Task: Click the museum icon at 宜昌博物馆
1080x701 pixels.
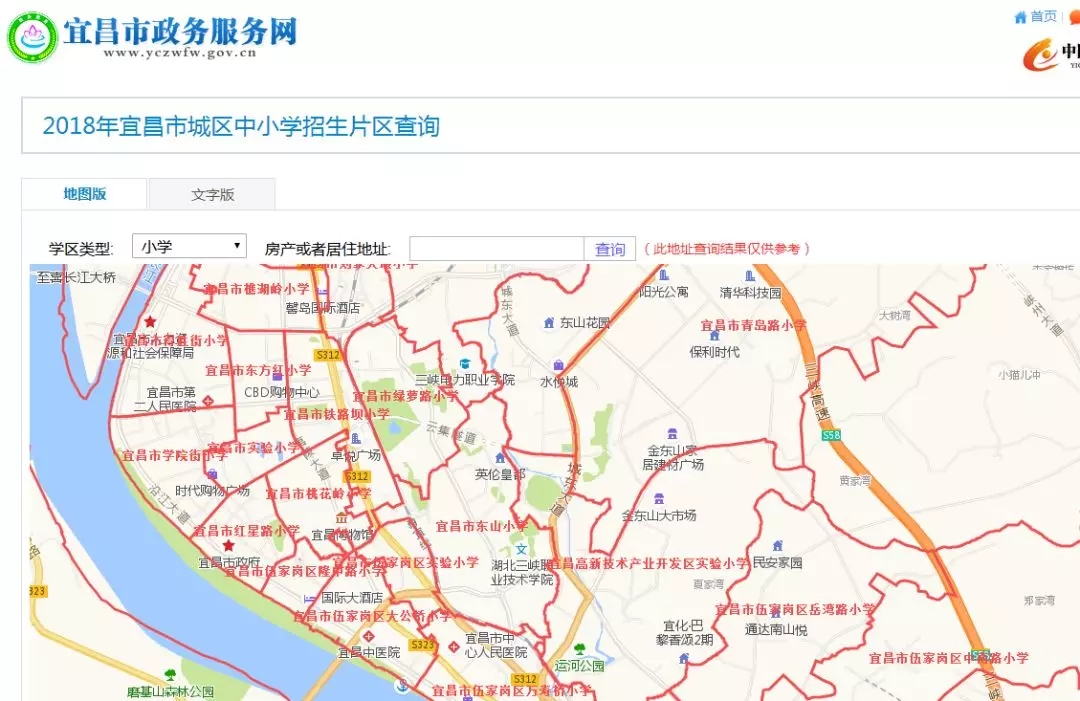Action: [342, 519]
